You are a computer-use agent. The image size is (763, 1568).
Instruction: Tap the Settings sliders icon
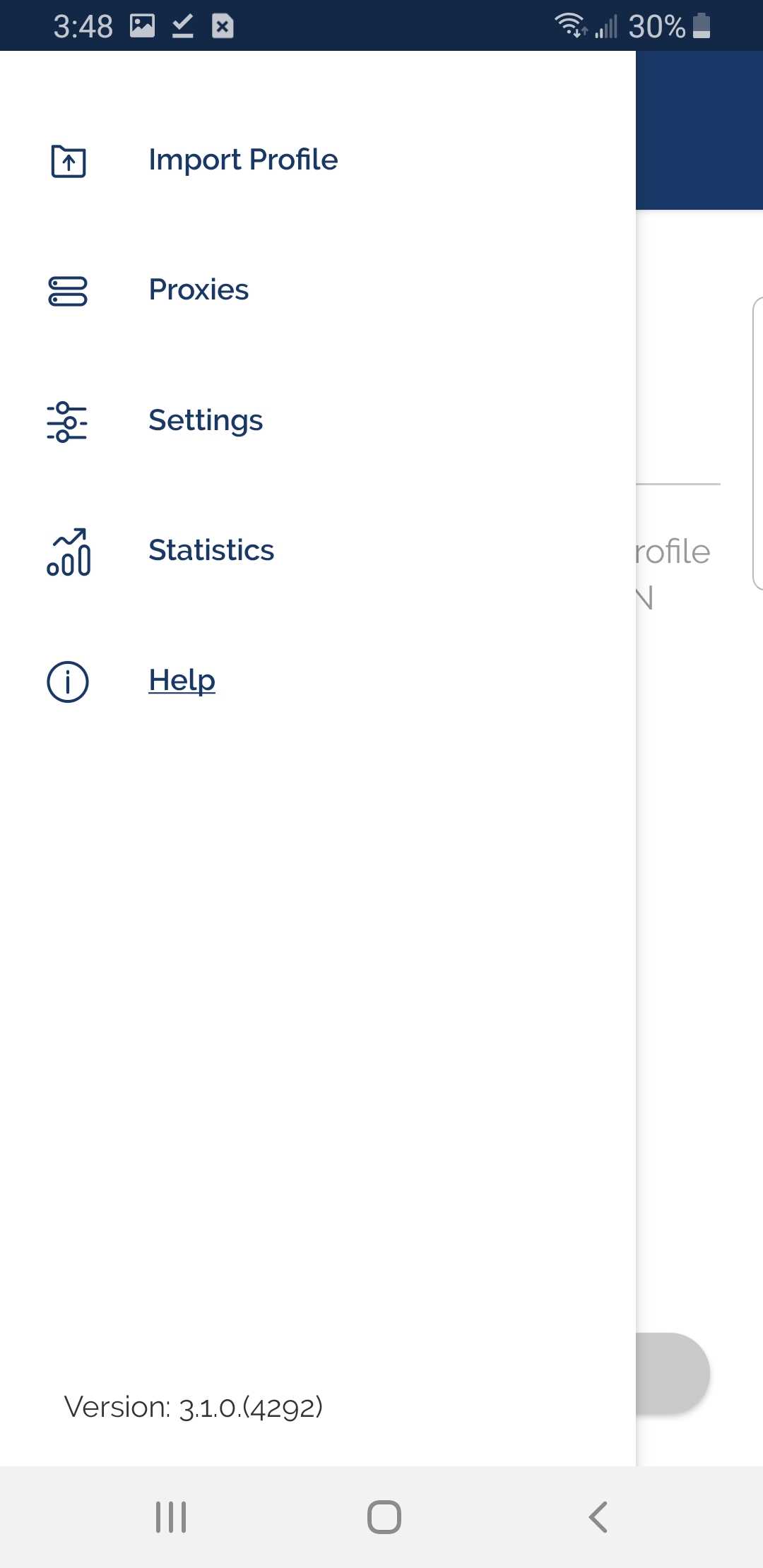pos(67,422)
